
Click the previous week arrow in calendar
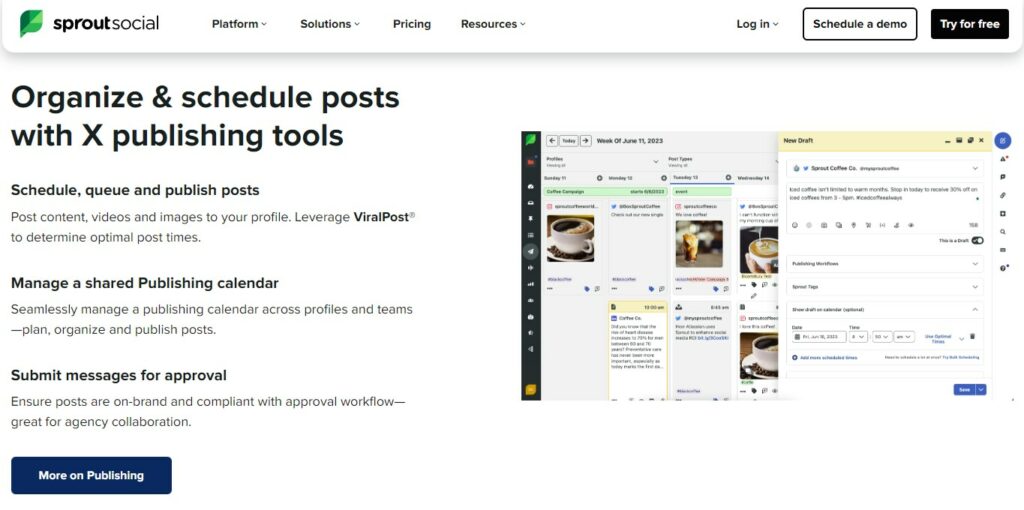click(x=552, y=140)
